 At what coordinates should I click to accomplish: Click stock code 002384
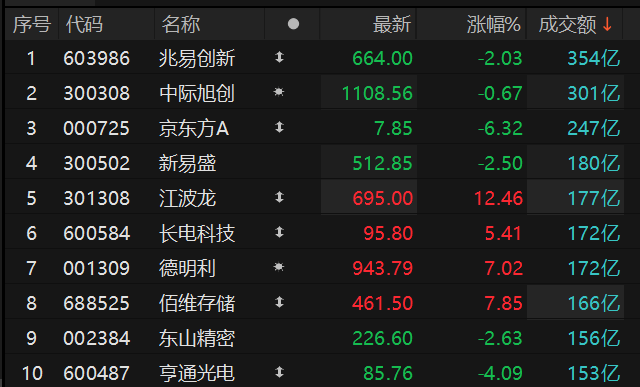point(97,338)
